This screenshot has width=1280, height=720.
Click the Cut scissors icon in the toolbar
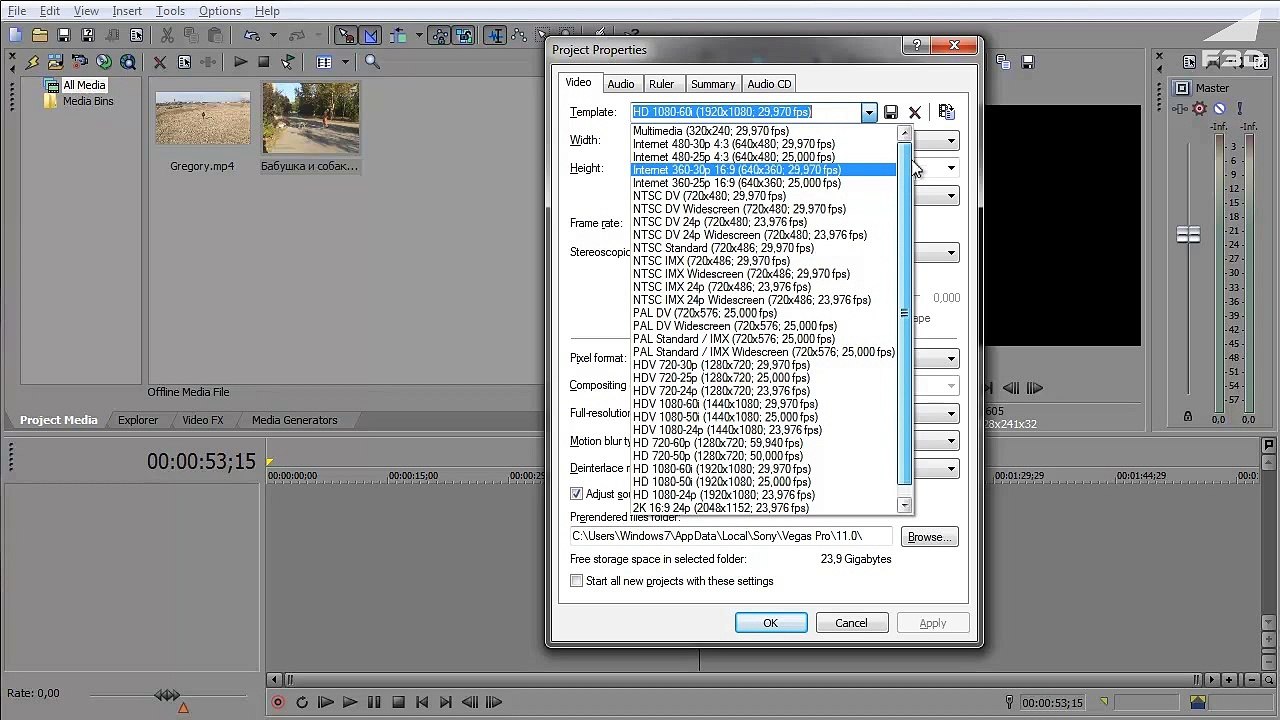[x=167, y=35]
